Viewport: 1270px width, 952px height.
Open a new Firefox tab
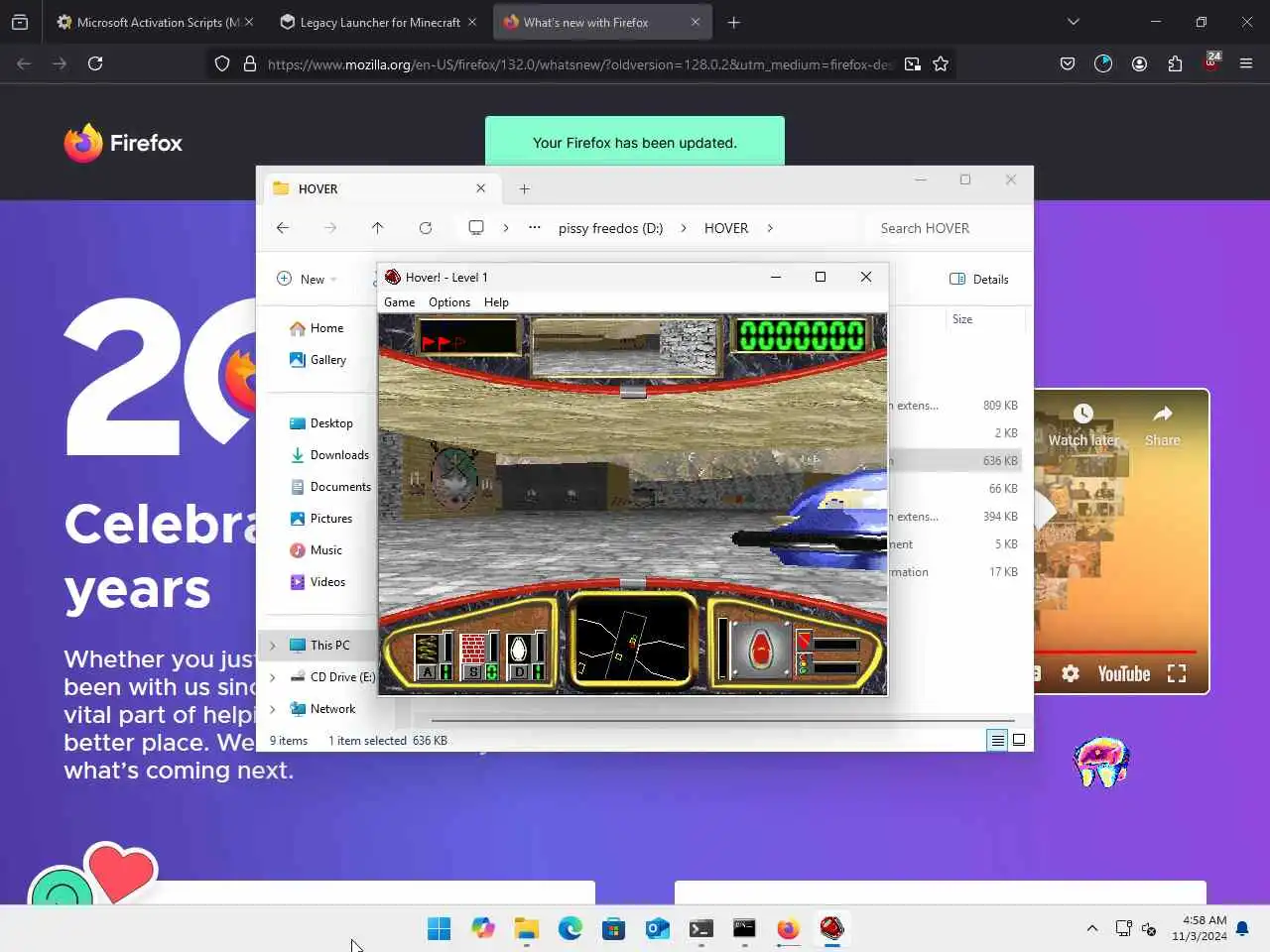click(733, 22)
